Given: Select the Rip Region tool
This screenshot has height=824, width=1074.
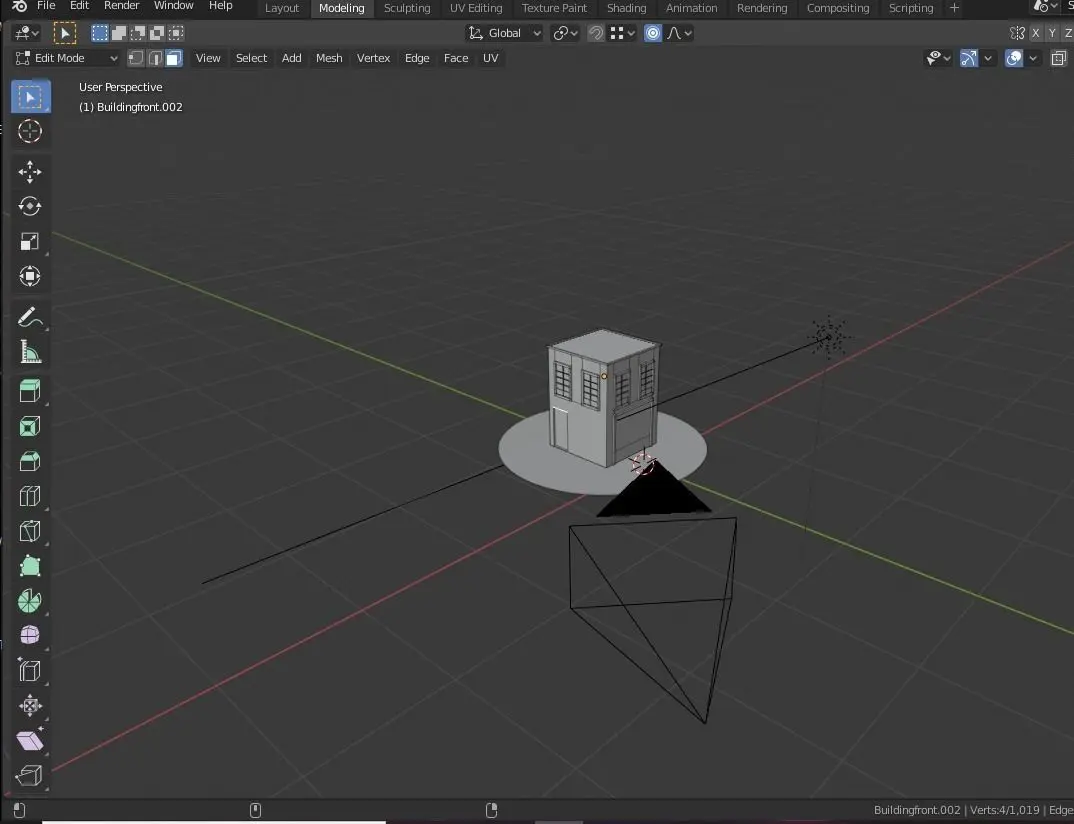Looking at the screenshot, I should [30, 775].
